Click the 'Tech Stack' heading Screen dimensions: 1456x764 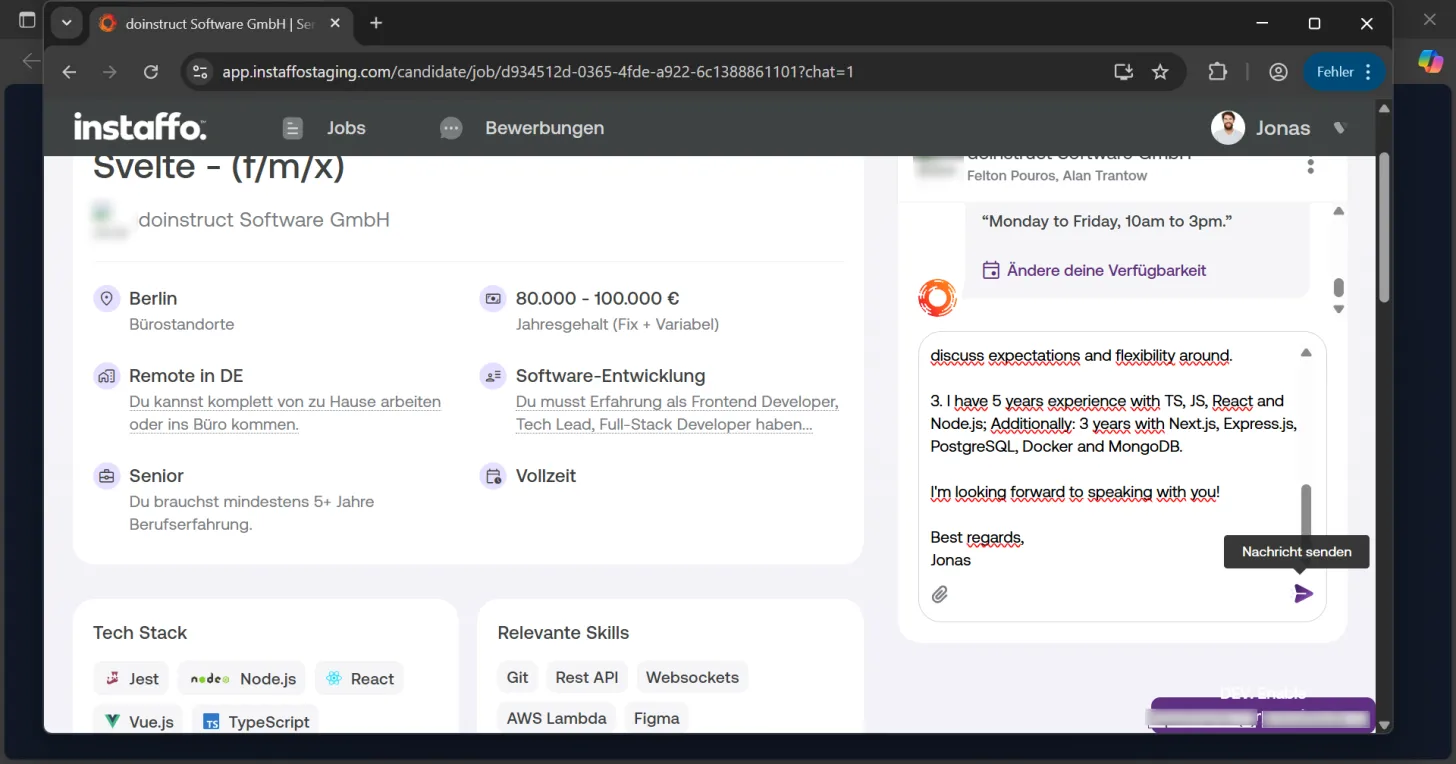[x=140, y=633]
